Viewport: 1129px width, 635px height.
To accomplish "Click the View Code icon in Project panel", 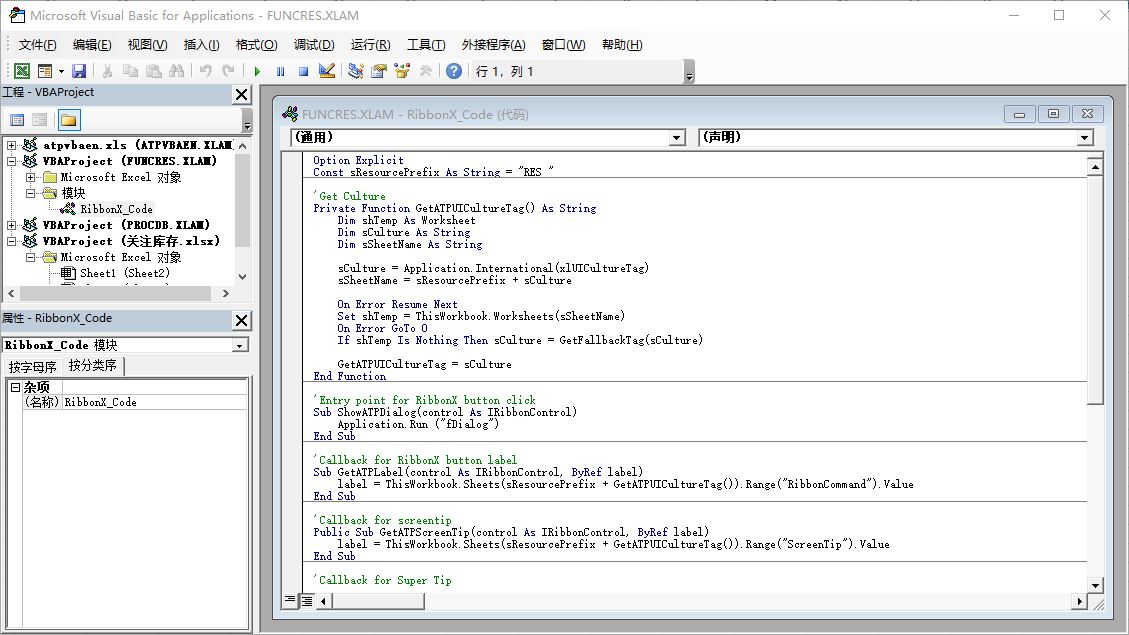I will click(x=17, y=120).
